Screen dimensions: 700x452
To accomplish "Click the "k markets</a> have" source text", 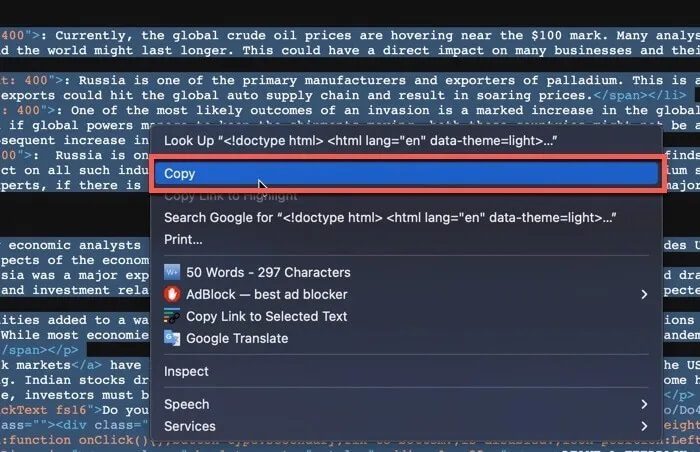I will click(71, 365).
